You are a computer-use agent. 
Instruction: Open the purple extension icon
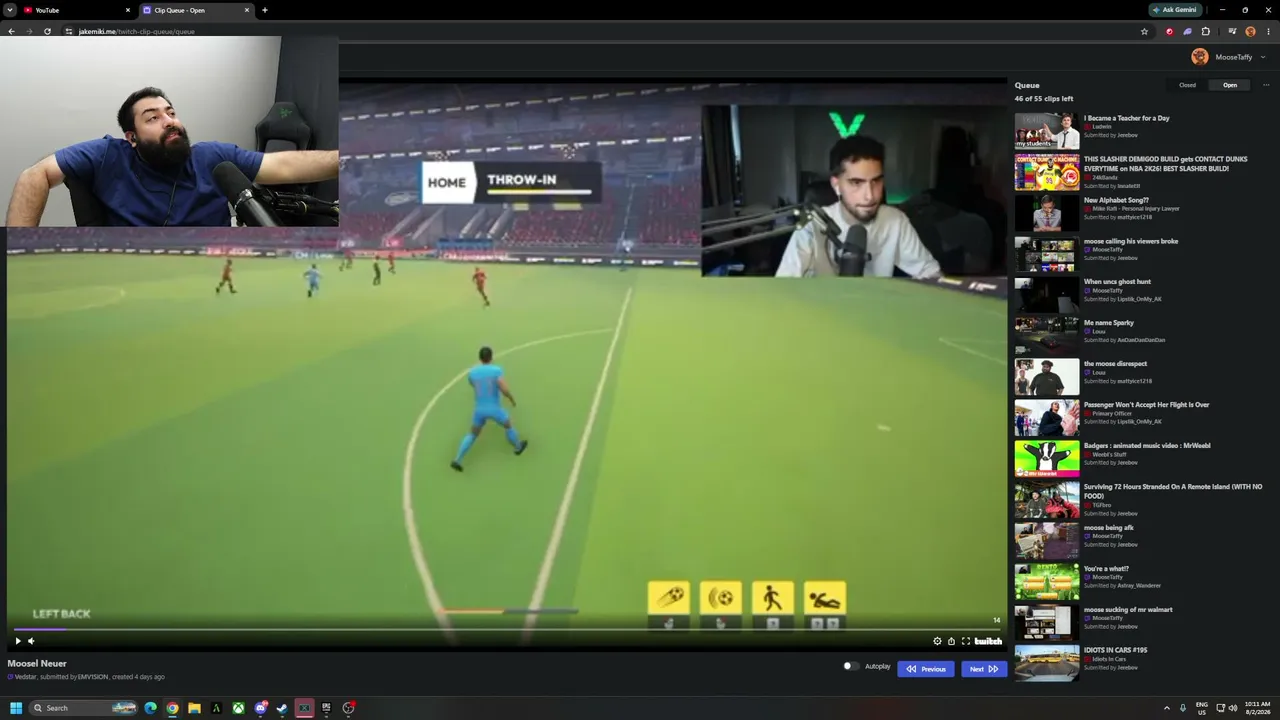(x=1187, y=31)
